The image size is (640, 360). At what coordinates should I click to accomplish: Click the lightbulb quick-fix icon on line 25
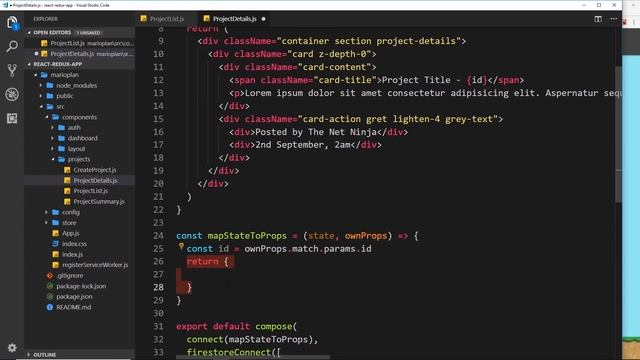(x=181, y=247)
